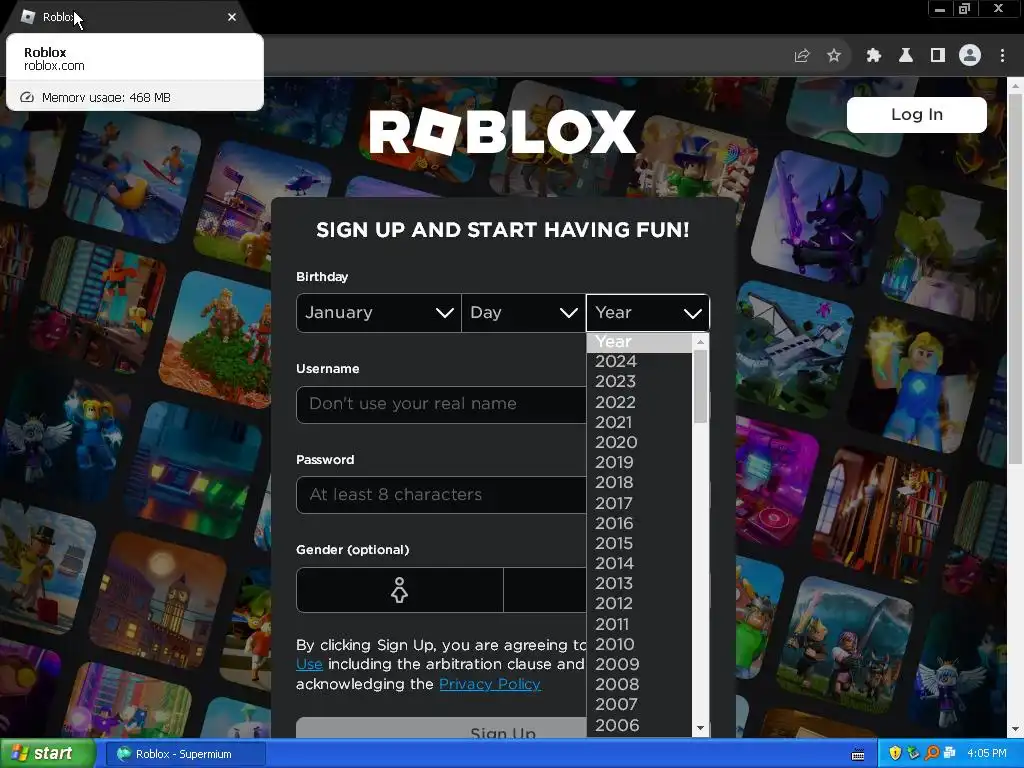Click the page vertical scrollbar thumb
This screenshot has width=1024, height=768.
1016,279
